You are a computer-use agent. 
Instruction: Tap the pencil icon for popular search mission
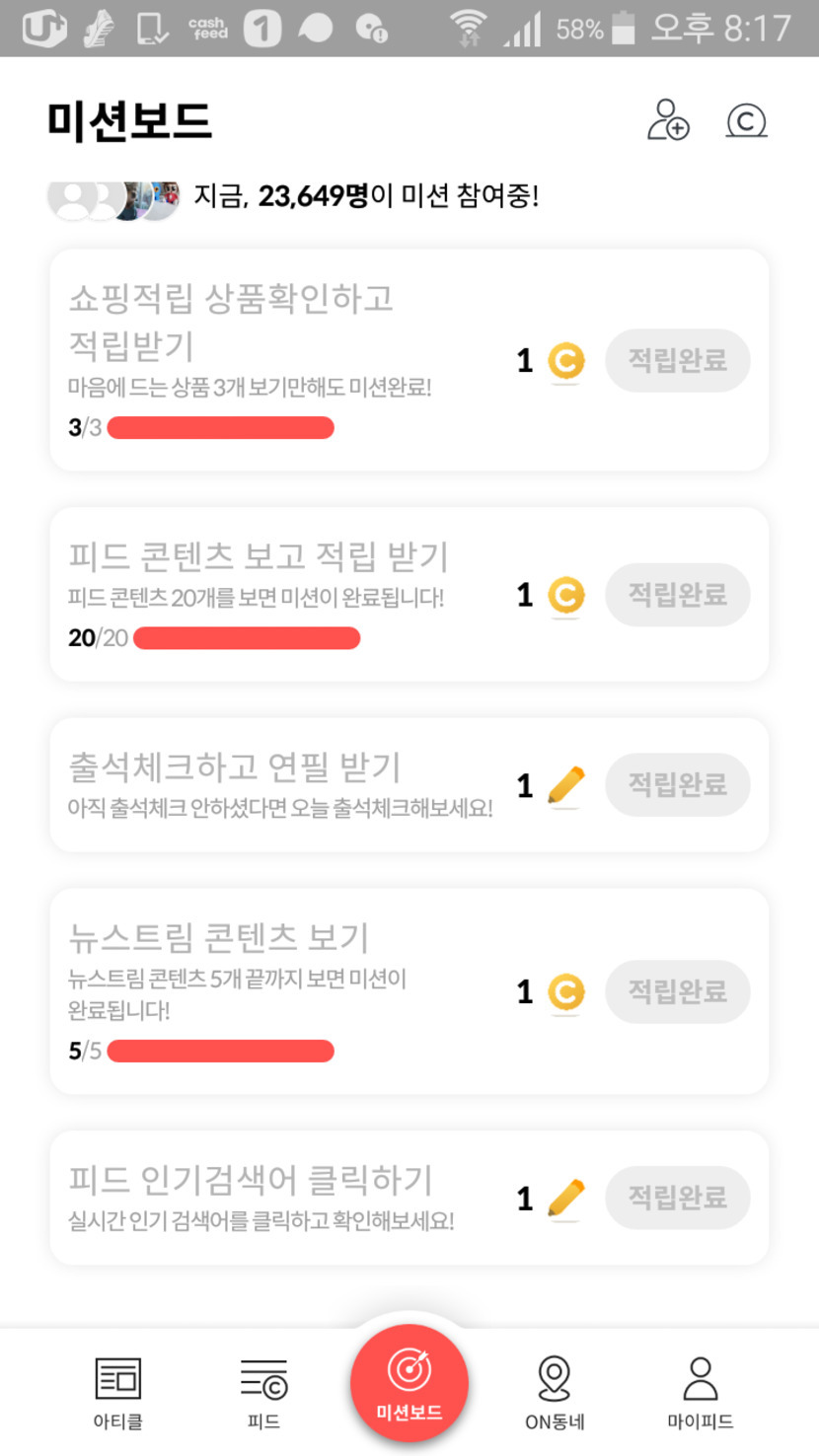point(565,1199)
